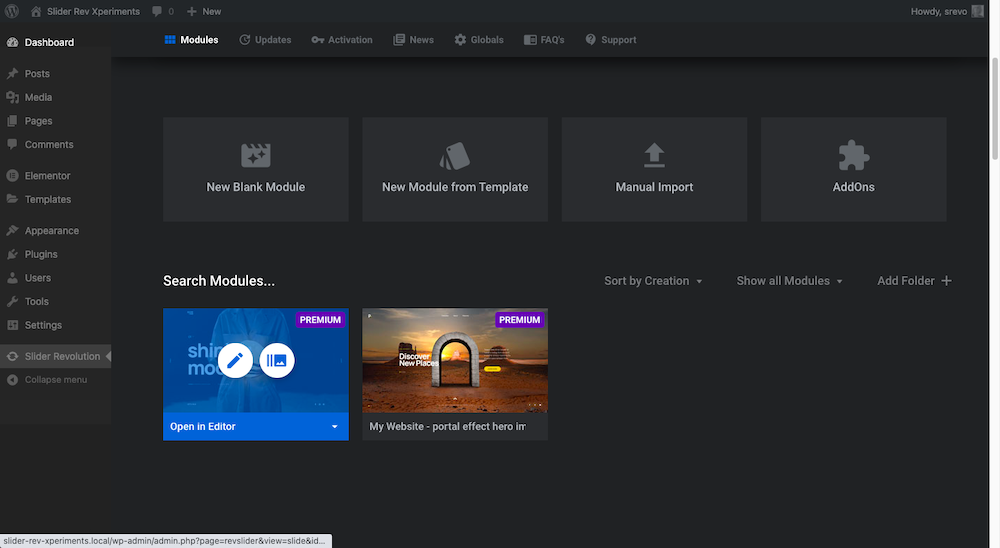Click the Dashboard gauge icon in sidebar
The width and height of the screenshot is (1000, 548).
12,42
